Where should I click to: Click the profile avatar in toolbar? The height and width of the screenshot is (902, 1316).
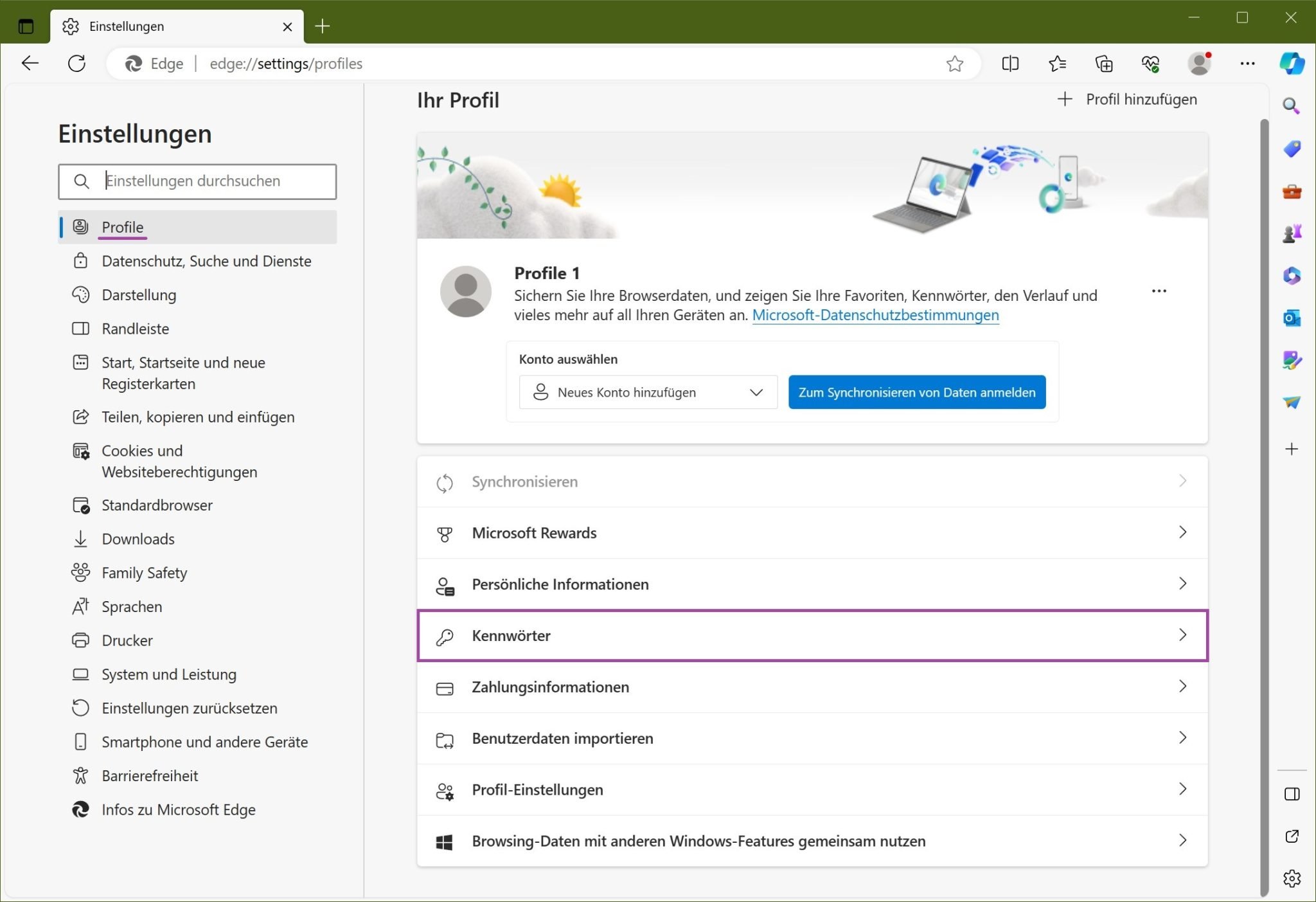click(x=1199, y=64)
